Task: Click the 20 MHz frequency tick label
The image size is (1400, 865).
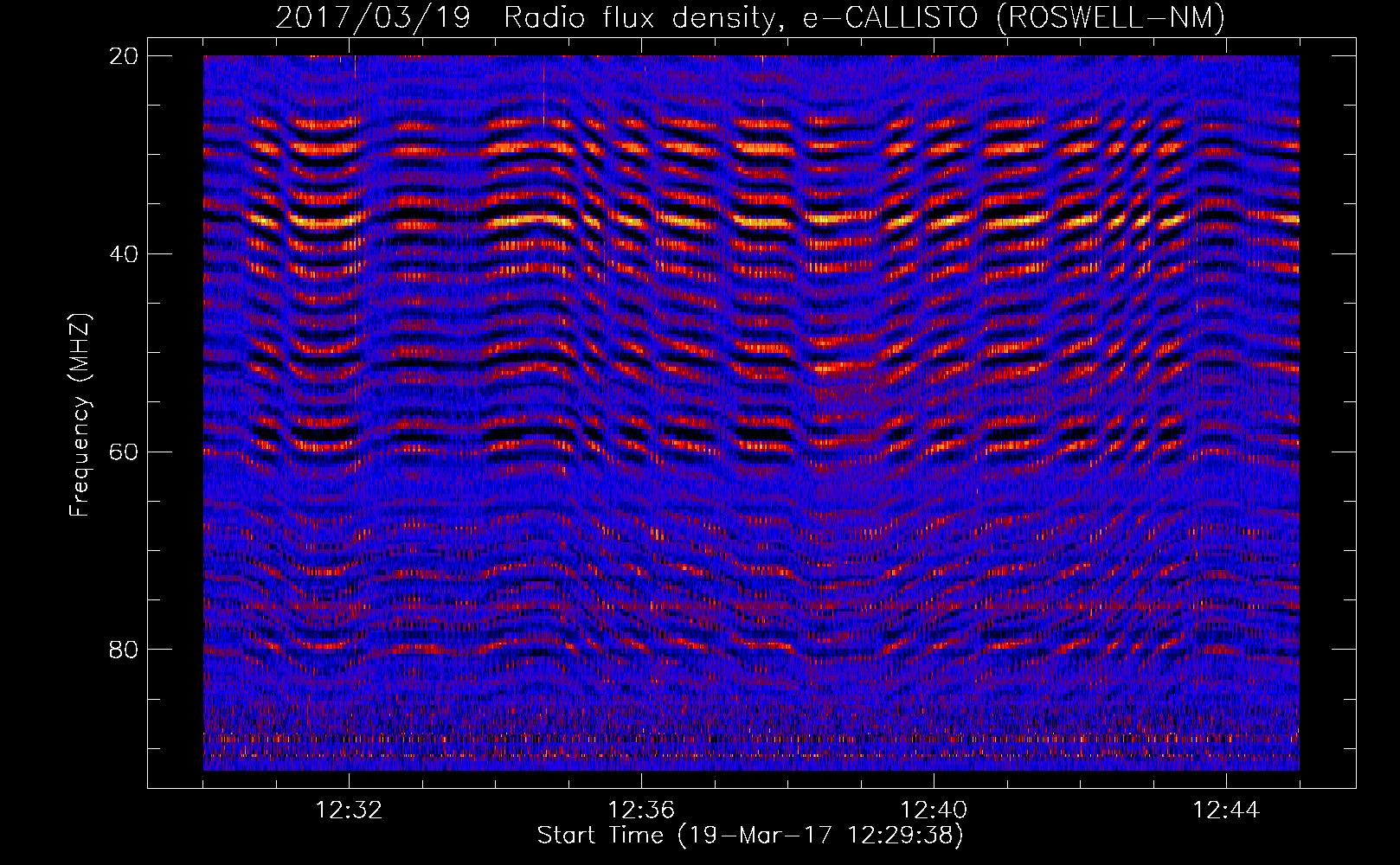Action: (124, 56)
